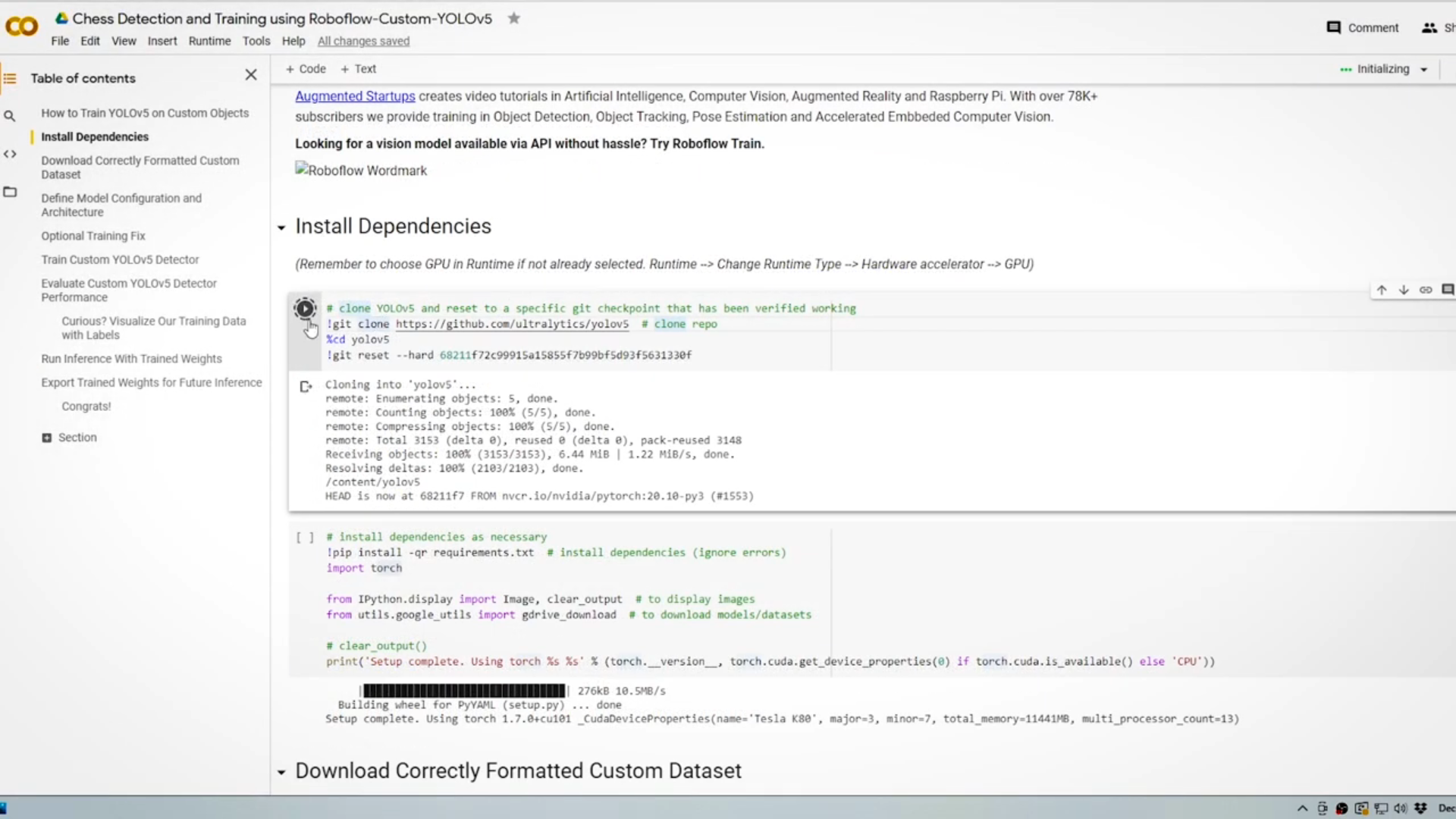This screenshot has width=1456, height=819.
Task: Click the copy cell link icon
Action: [1426, 290]
